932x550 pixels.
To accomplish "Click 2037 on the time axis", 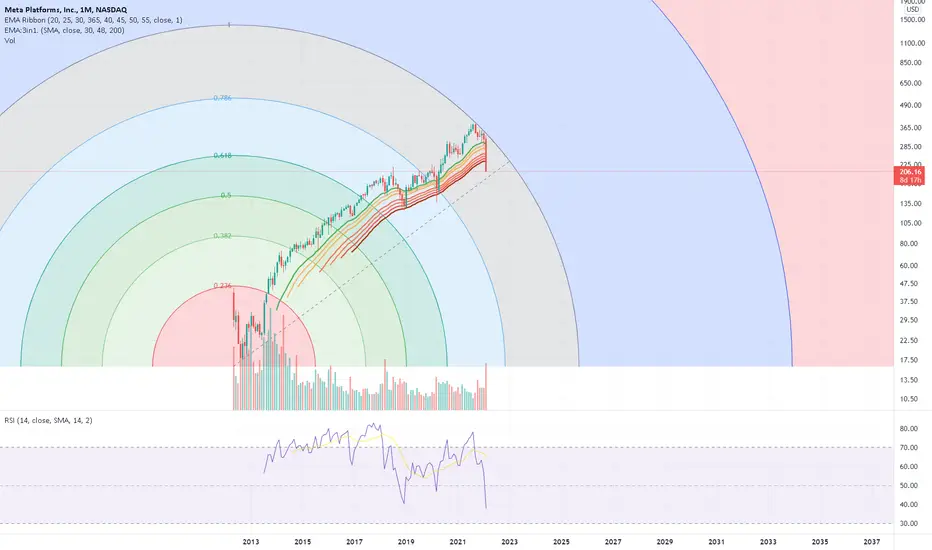I will 871,542.
